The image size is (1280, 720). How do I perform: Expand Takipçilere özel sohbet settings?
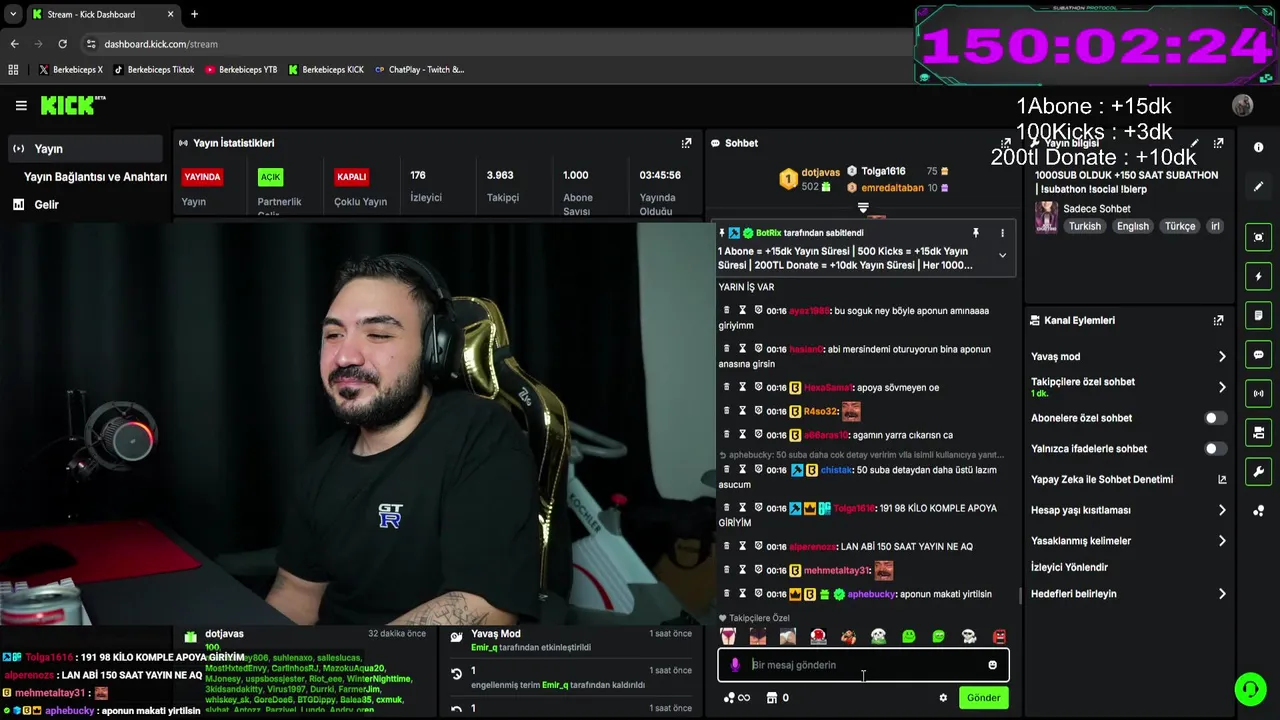coord(1222,387)
